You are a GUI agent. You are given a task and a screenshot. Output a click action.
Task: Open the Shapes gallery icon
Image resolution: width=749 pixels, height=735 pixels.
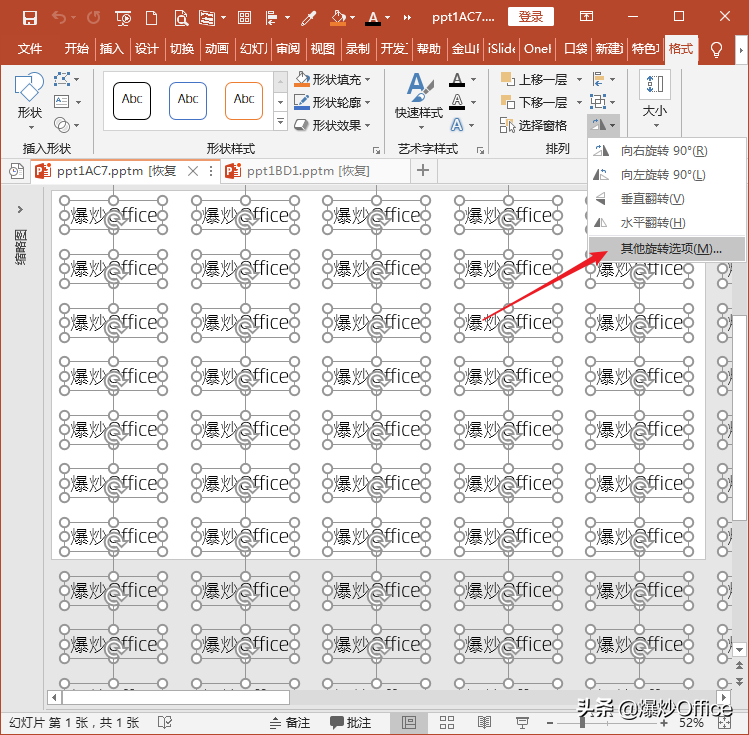pyautogui.click(x=30, y=101)
